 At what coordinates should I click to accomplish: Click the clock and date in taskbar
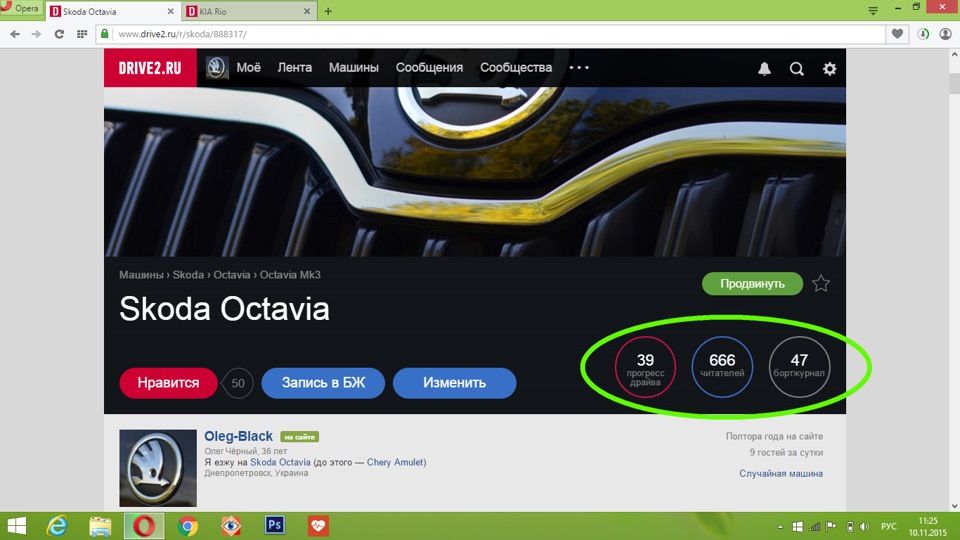(928, 527)
